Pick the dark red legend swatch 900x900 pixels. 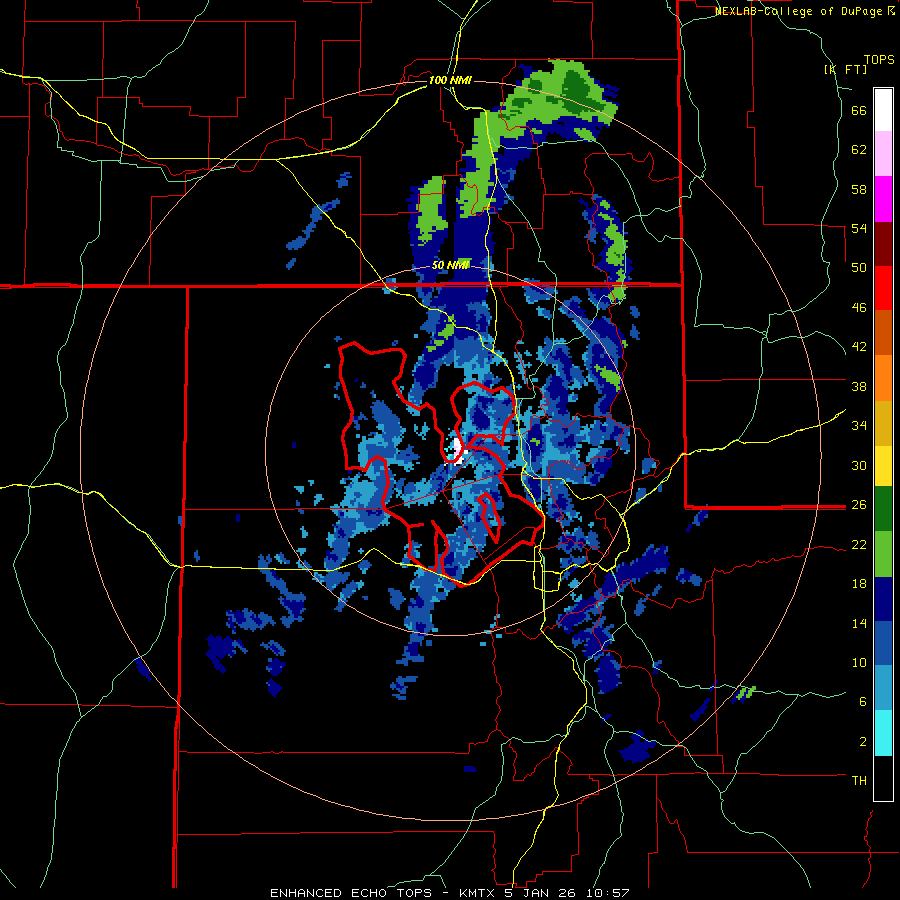pyautogui.click(x=883, y=244)
